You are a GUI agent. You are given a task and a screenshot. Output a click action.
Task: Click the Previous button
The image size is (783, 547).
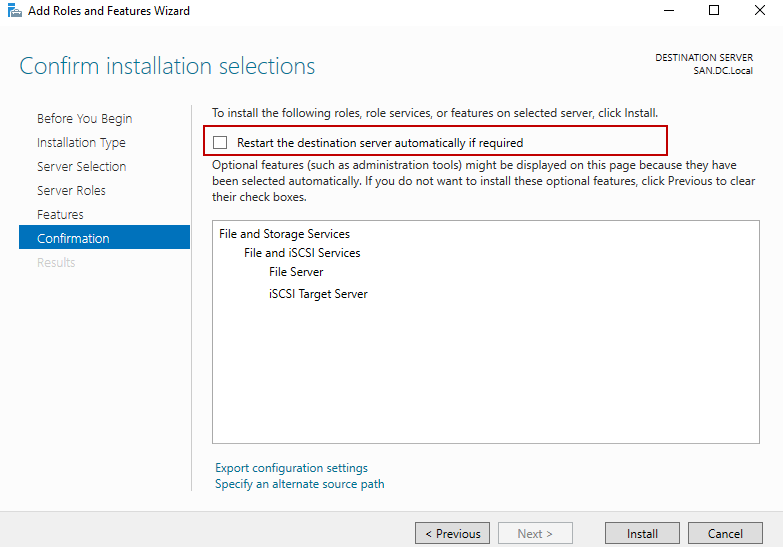[452, 534]
